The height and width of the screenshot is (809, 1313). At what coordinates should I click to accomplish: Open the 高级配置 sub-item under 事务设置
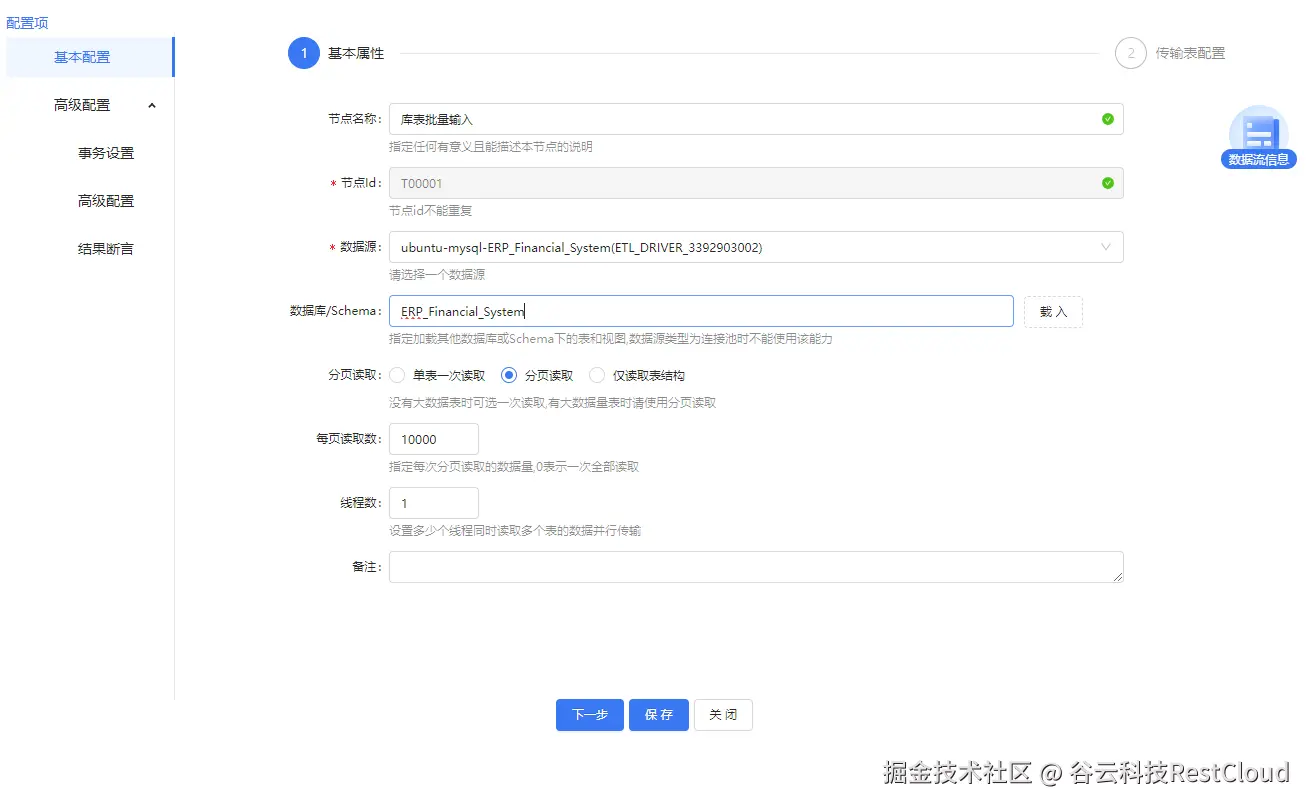(x=106, y=201)
